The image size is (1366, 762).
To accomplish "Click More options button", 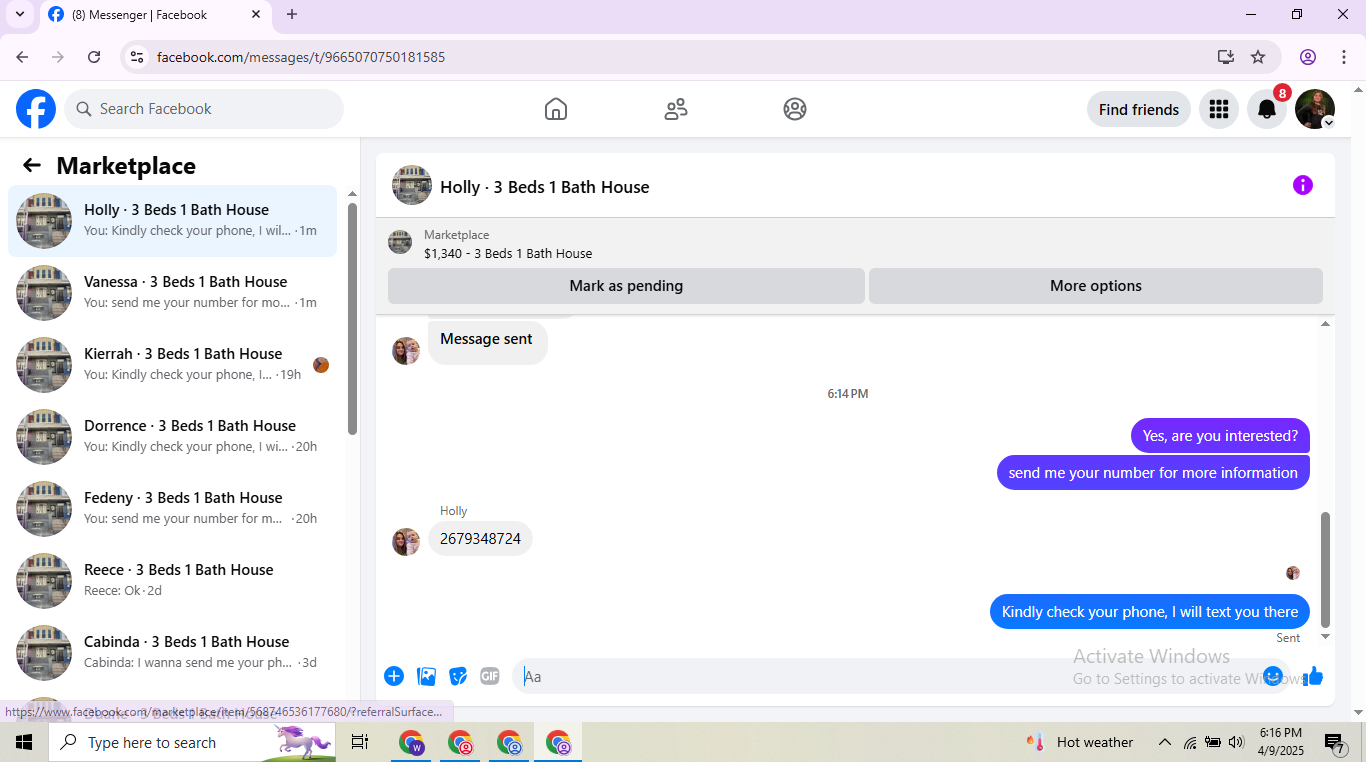I will (1096, 286).
